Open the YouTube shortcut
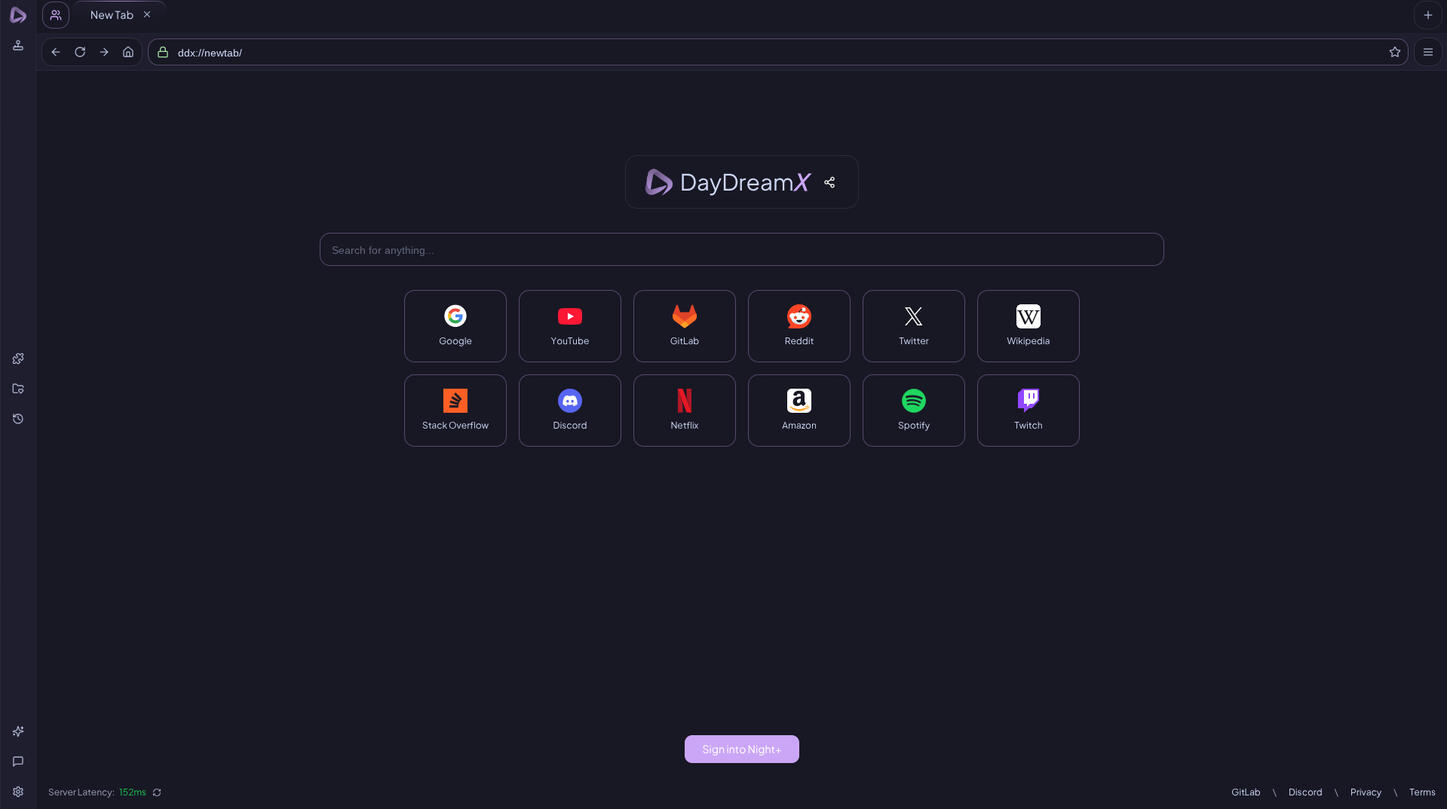Screen dimensions: 1447x809 [x=570, y=326]
